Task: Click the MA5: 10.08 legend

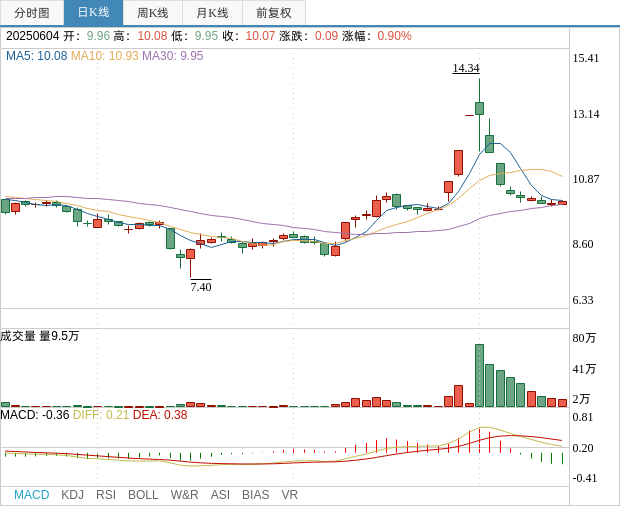Action: [36, 56]
